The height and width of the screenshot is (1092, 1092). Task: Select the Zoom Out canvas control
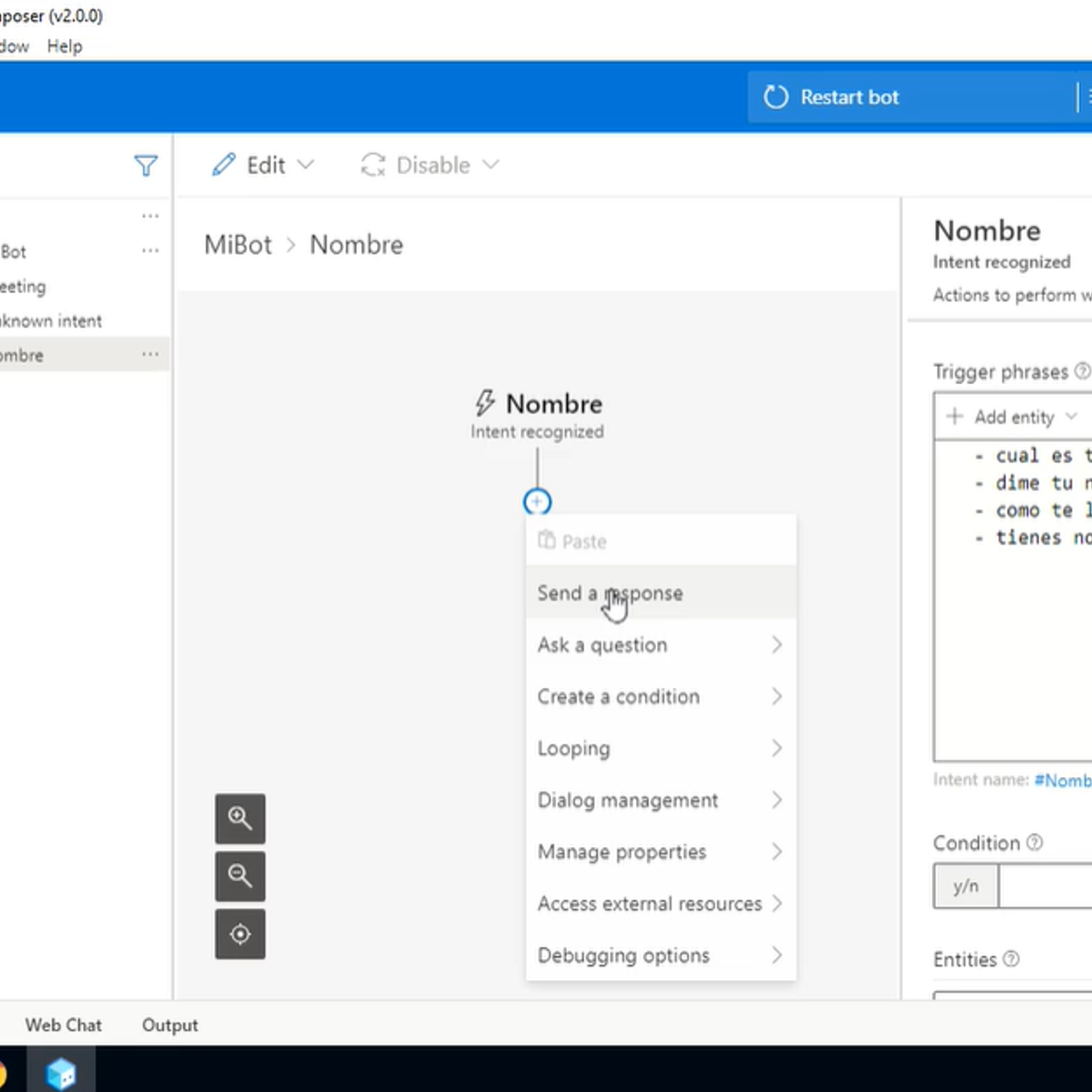pos(239,876)
